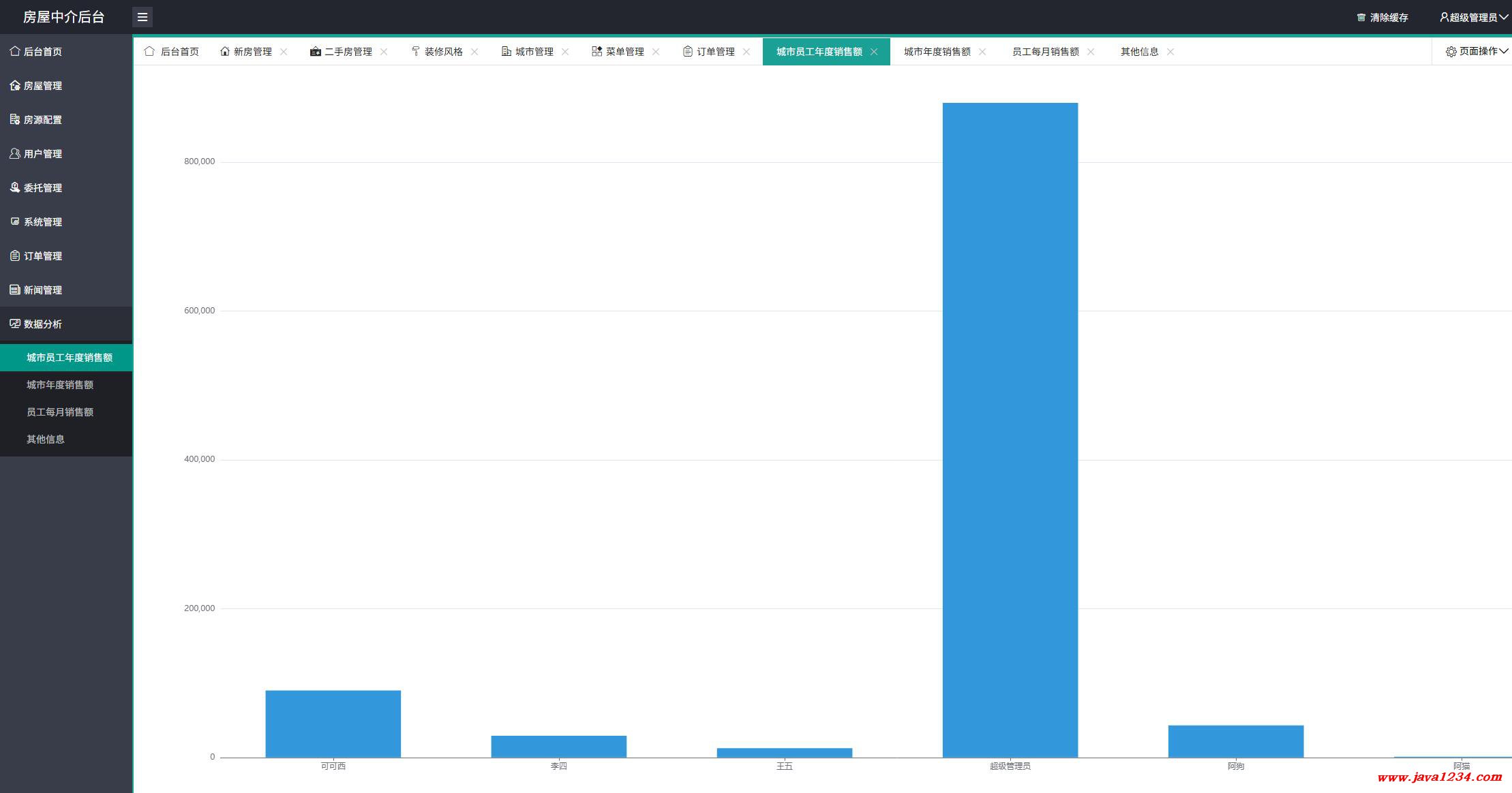Switch to the 二手房管理 tab

coord(348,52)
